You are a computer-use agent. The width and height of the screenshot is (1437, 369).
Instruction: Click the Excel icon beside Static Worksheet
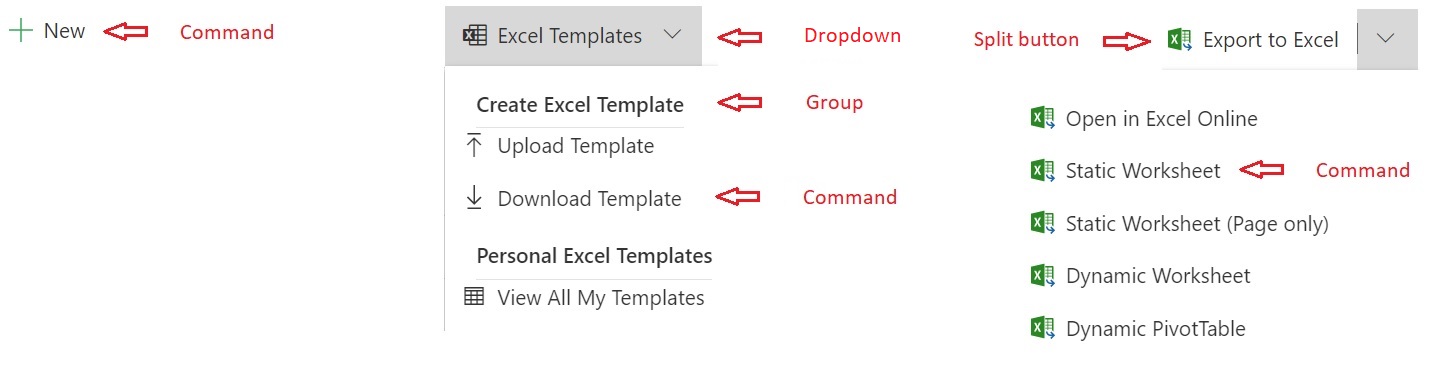(1042, 171)
